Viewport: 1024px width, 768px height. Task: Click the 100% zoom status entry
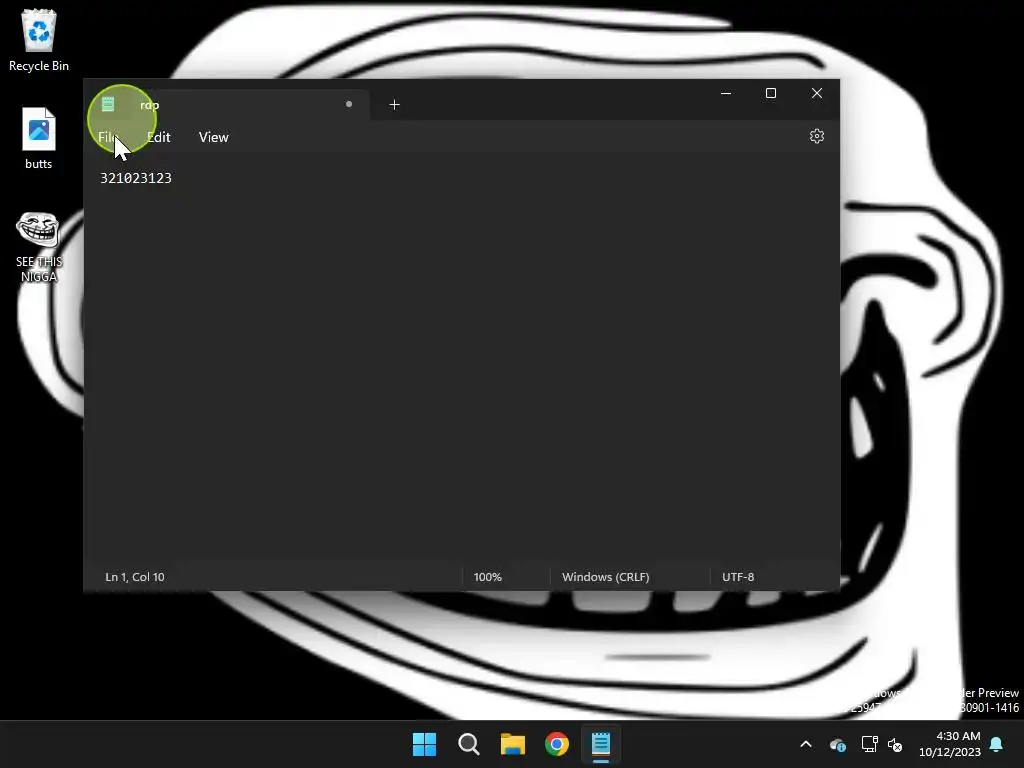coord(488,577)
